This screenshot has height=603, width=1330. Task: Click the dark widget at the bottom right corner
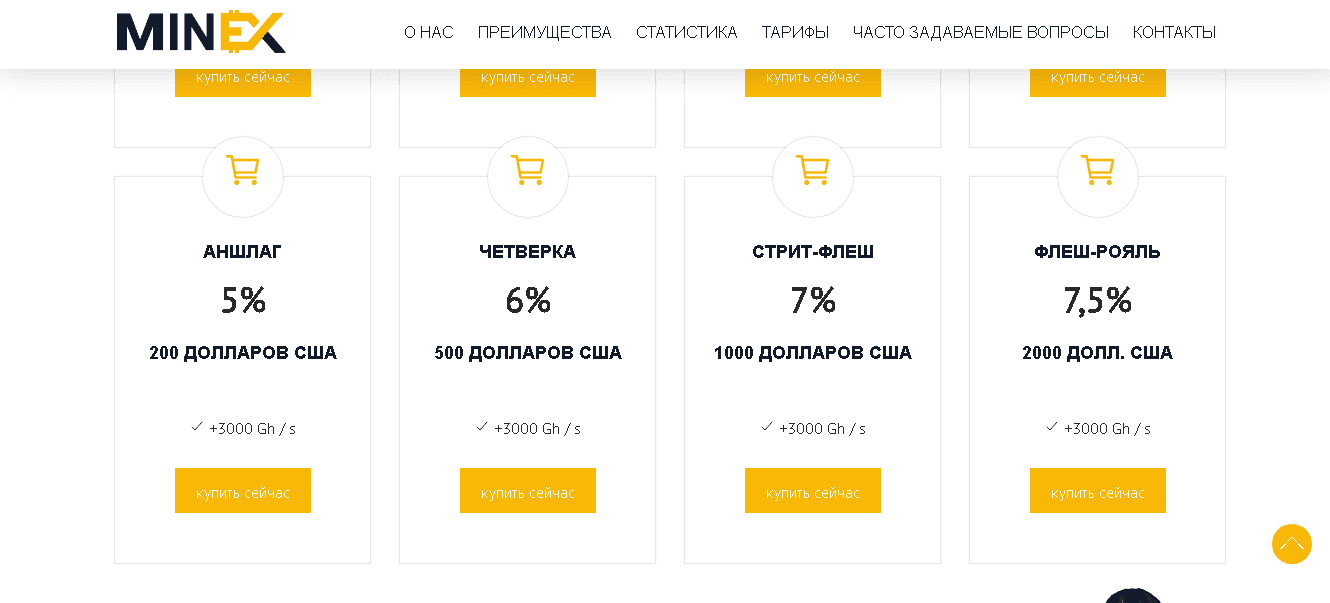coord(1135,597)
